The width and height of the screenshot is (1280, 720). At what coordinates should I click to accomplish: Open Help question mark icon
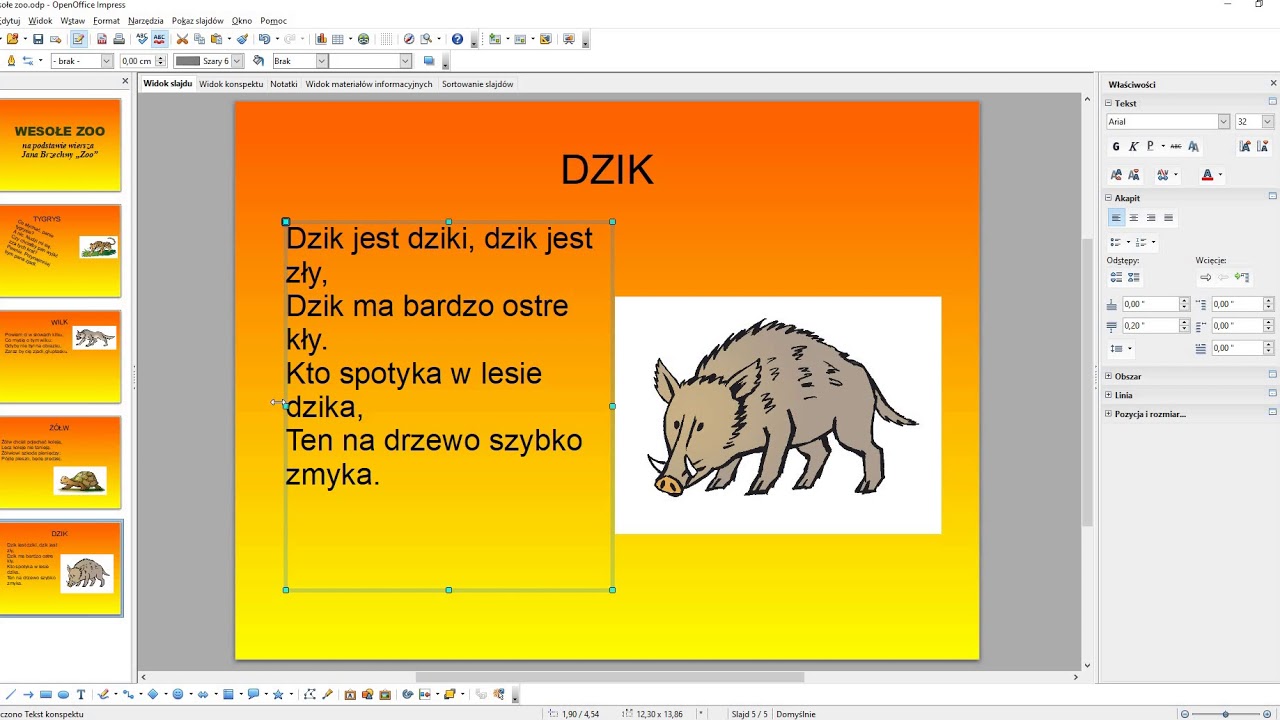[457, 39]
